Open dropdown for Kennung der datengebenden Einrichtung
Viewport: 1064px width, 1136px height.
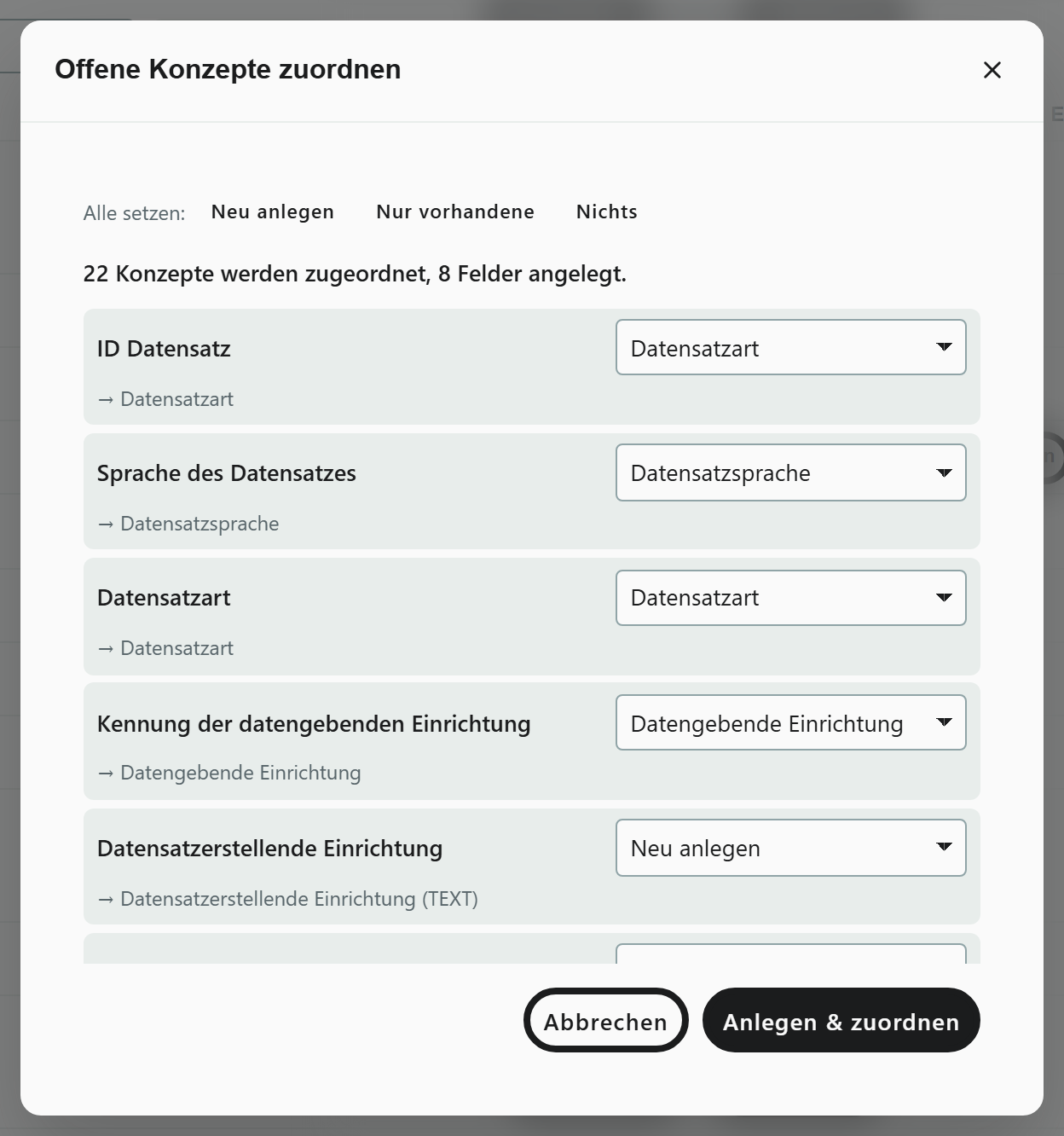click(x=790, y=722)
